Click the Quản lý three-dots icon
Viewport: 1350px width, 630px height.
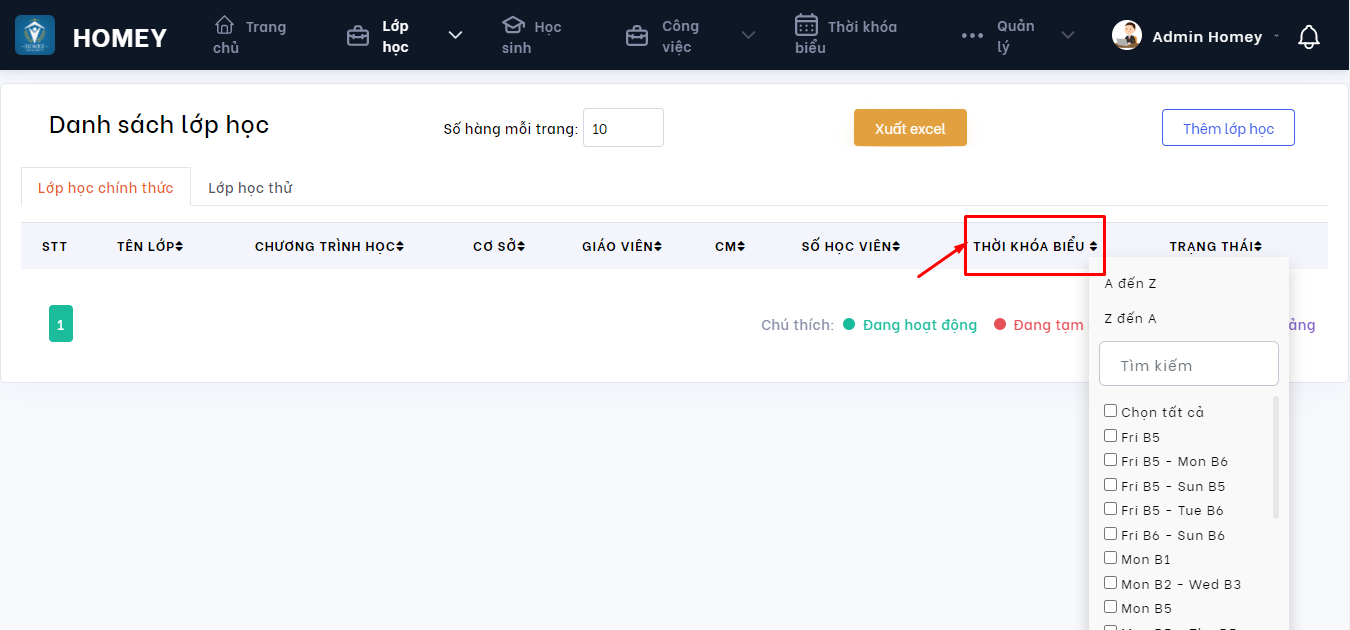click(972, 36)
